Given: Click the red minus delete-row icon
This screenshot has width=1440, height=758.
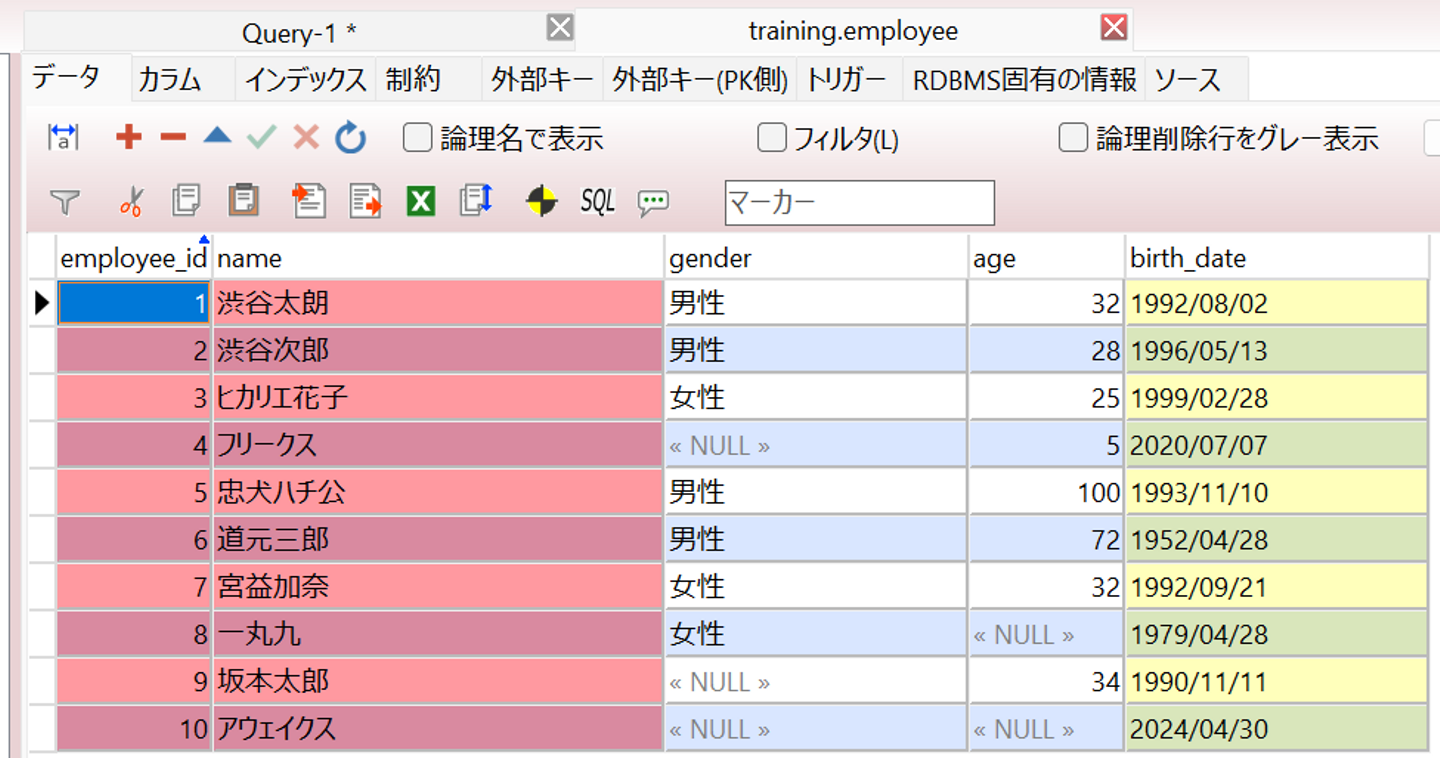Looking at the screenshot, I should click(173, 138).
